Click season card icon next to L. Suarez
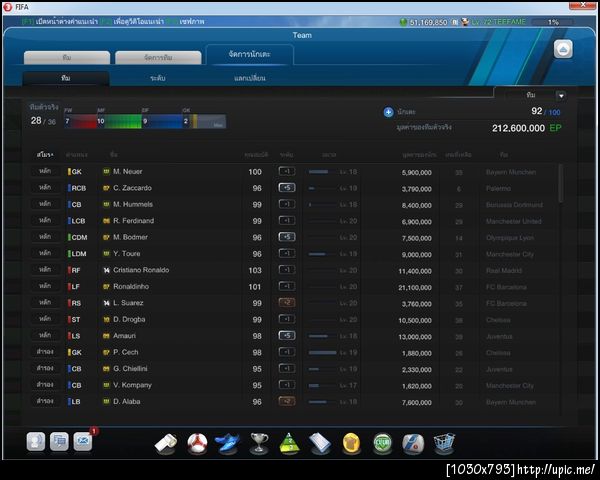This screenshot has height=480, width=600. coord(106,303)
